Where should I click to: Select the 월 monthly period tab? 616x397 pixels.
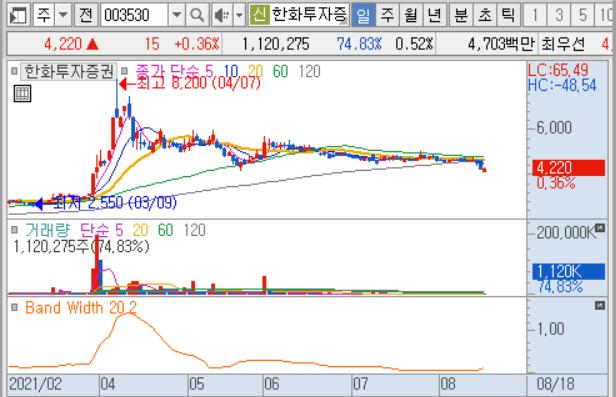(x=411, y=15)
